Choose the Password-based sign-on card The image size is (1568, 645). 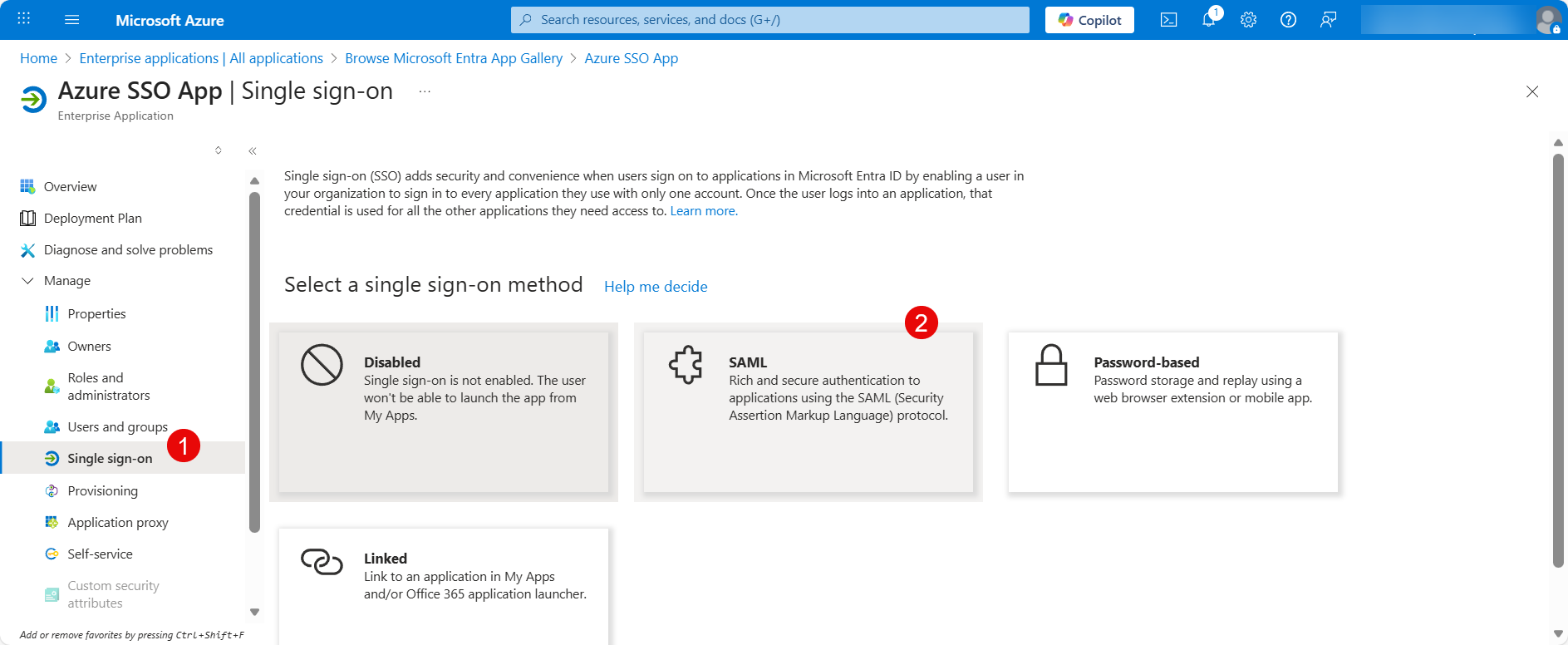pyautogui.click(x=1173, y=412)
